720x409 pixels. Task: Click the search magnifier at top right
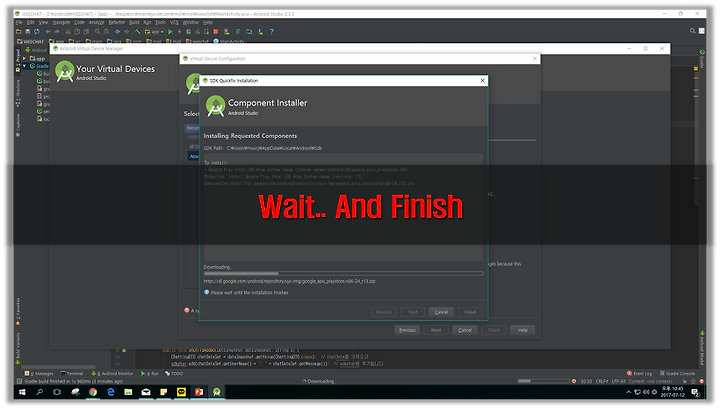[692, 31]
